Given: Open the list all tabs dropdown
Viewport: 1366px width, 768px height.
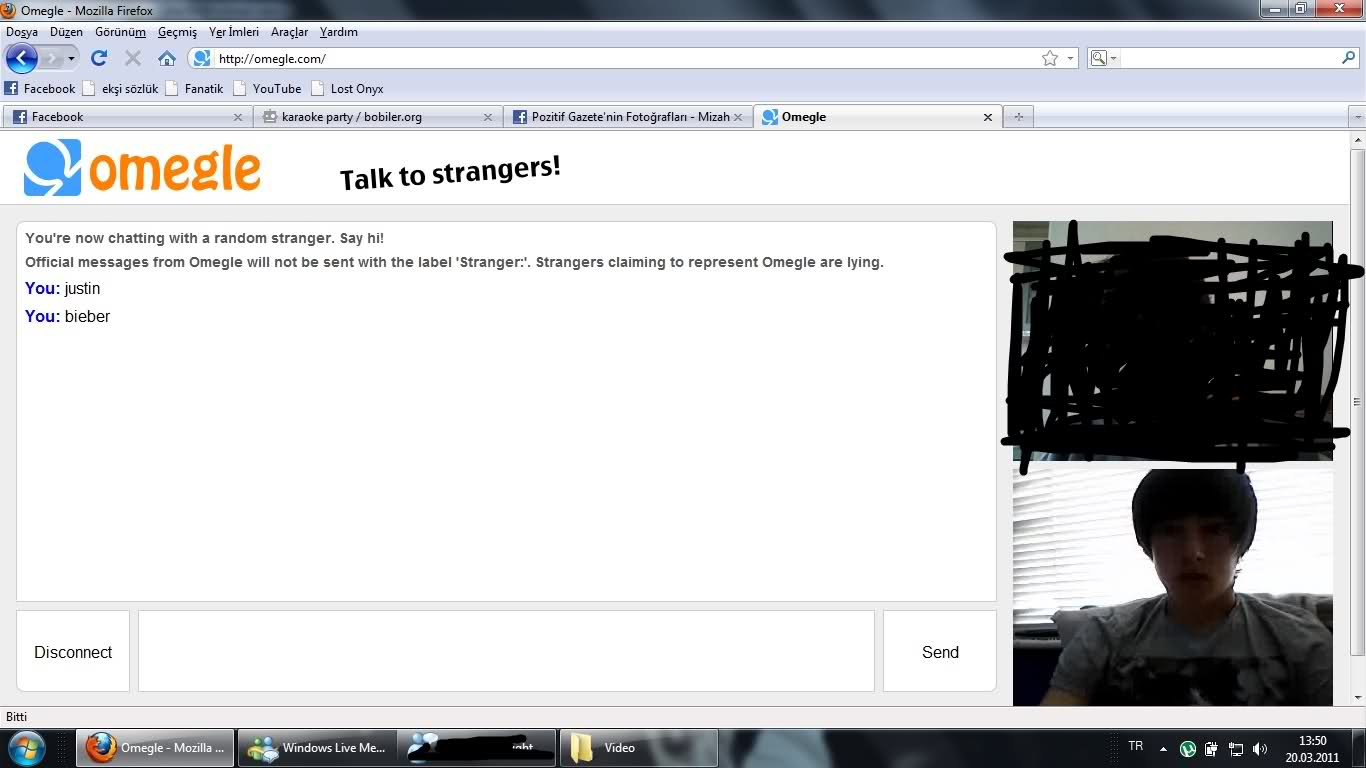Looking at the screenshot, I should click(1357, 117).
